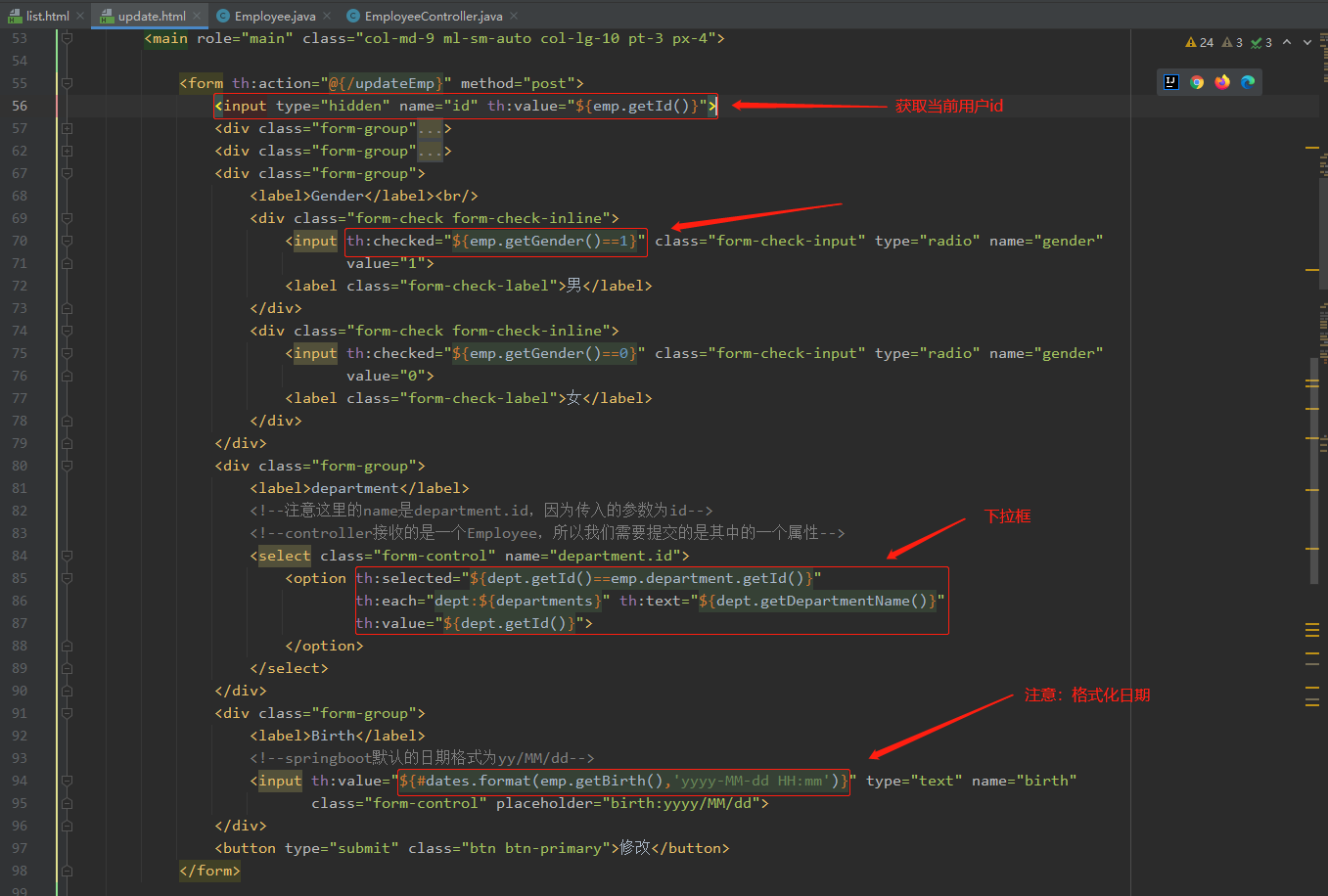Close the update.html tab

click(x=197, y=16)
